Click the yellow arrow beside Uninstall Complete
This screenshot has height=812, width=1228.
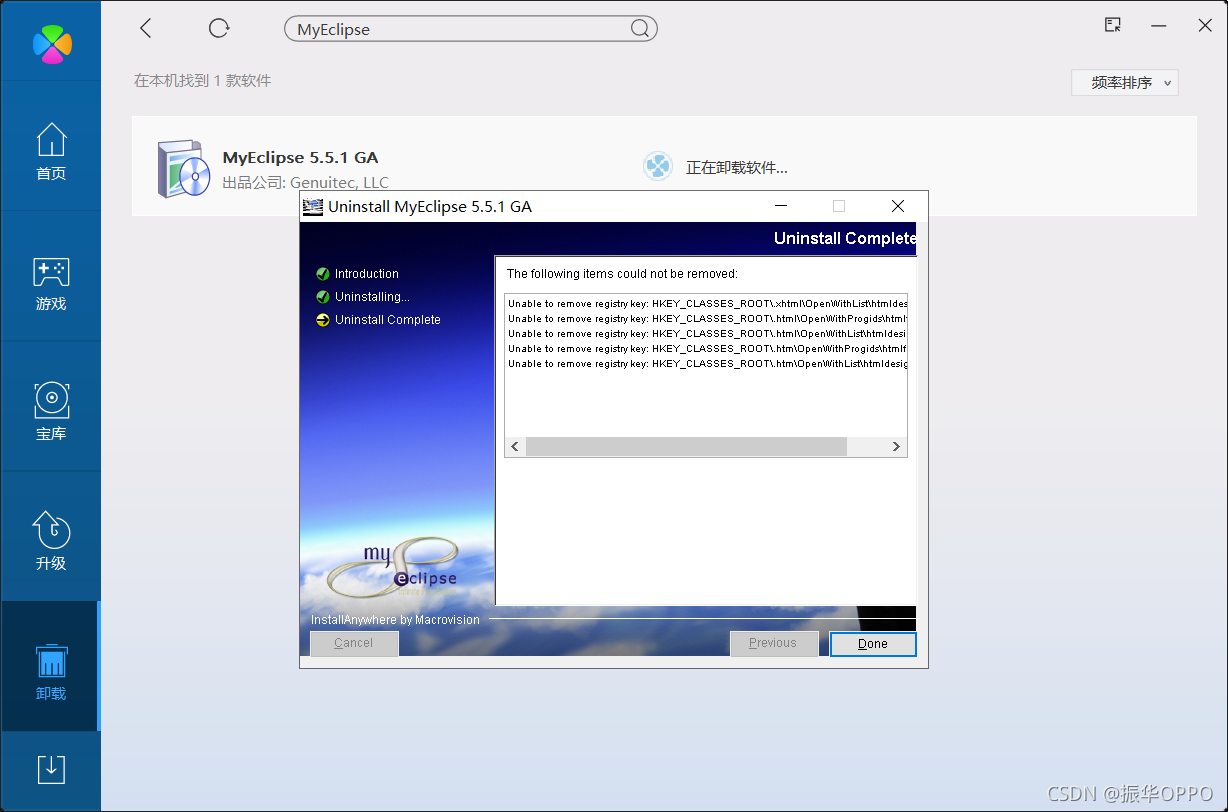click(x=323, y=320)
